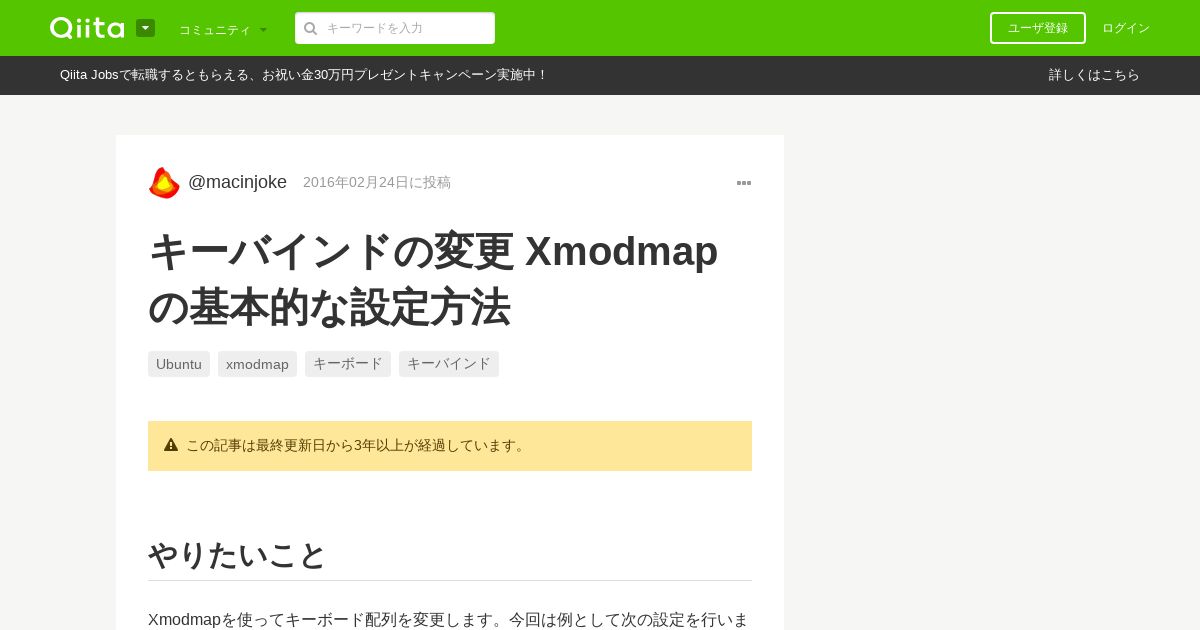Viewport: 1200px width, 630px height.
Task: Expand the dropdown arrow beside Qiita logo
Action: coord(145,28)
